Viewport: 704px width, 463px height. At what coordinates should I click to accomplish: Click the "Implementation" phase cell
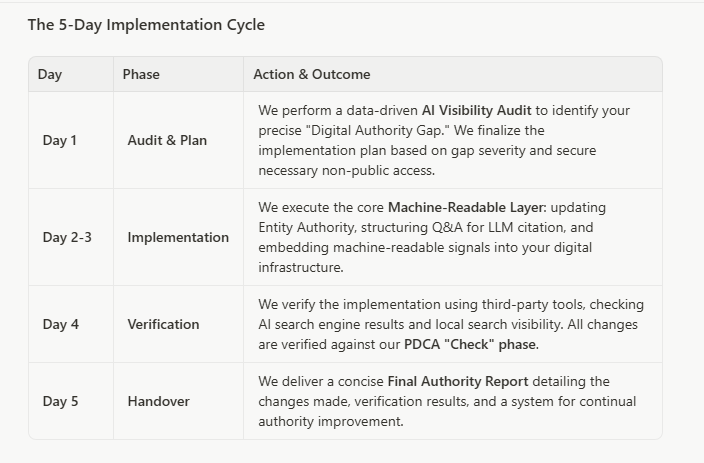178,237
